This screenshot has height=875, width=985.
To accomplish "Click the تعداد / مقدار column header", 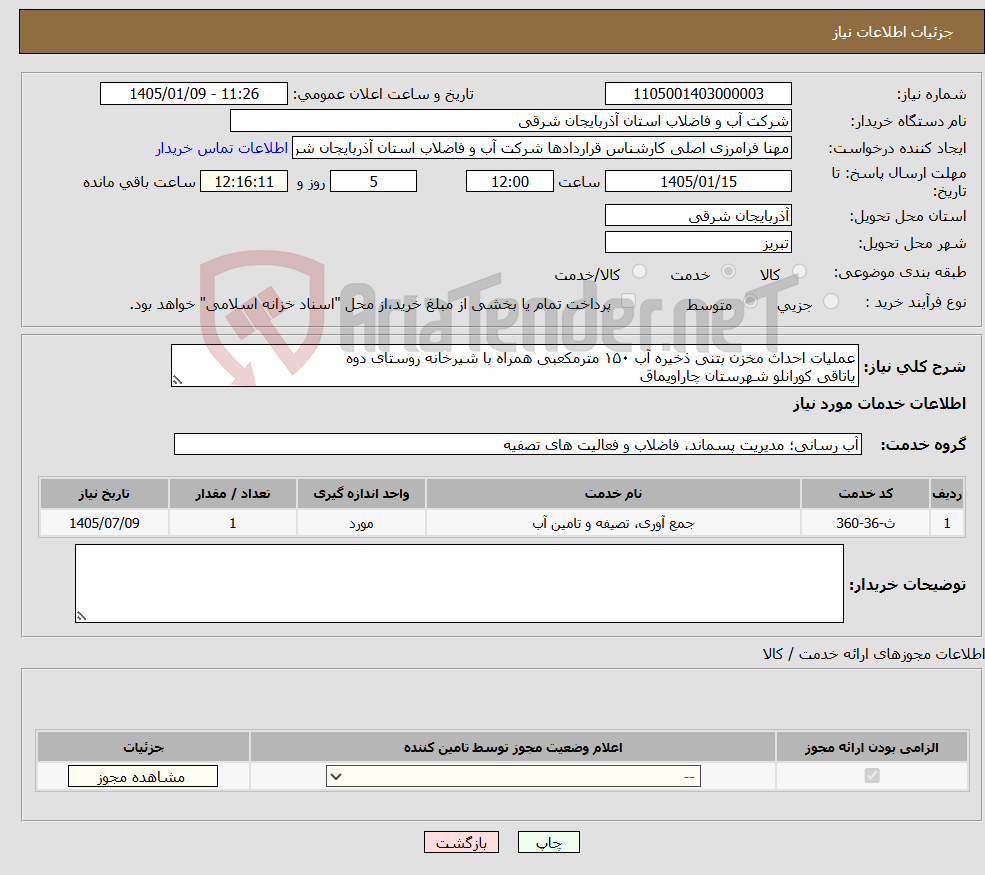I will [x=232, y=494].
